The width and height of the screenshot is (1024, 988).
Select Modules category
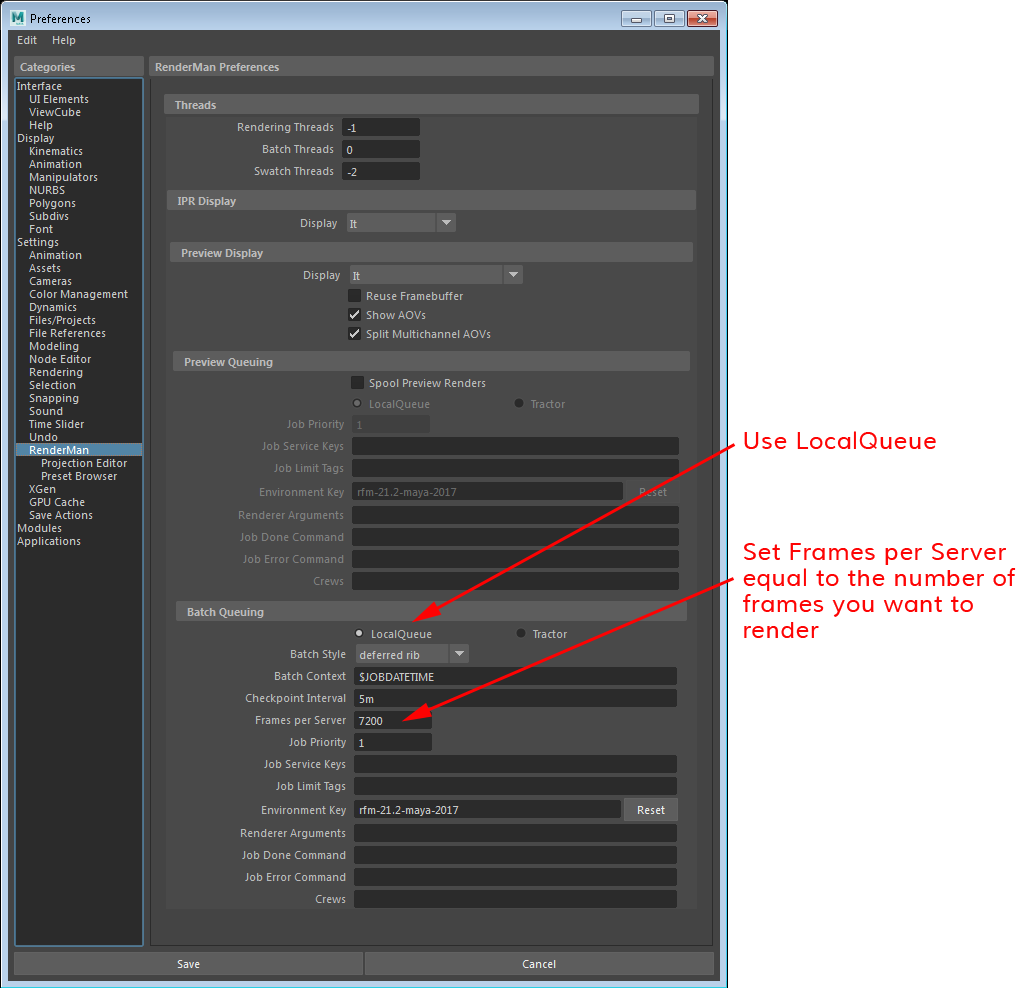39,528
